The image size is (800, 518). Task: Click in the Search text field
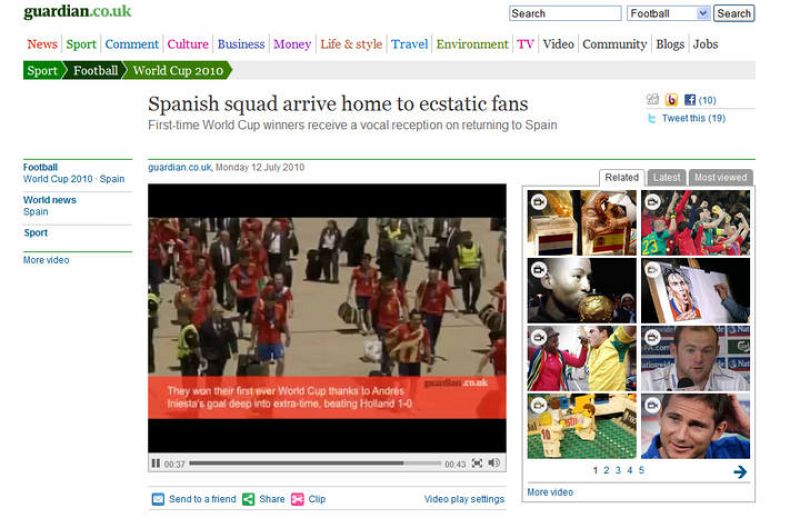click(564, 14)
